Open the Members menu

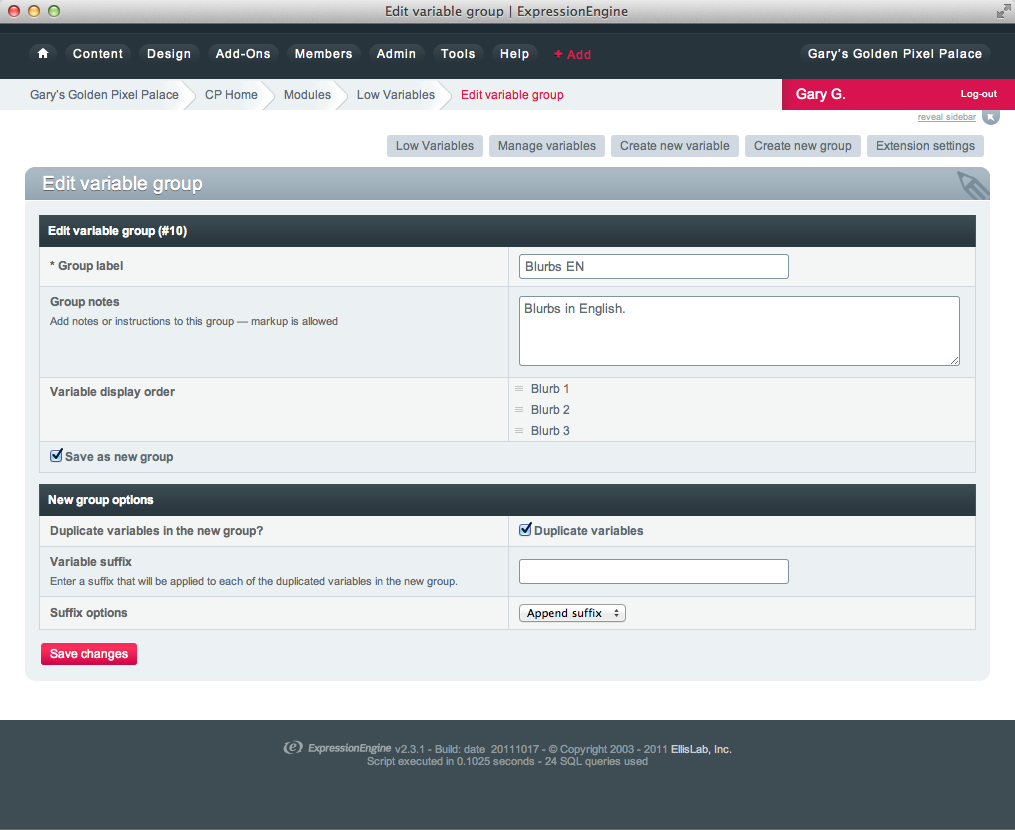[324, 54]
